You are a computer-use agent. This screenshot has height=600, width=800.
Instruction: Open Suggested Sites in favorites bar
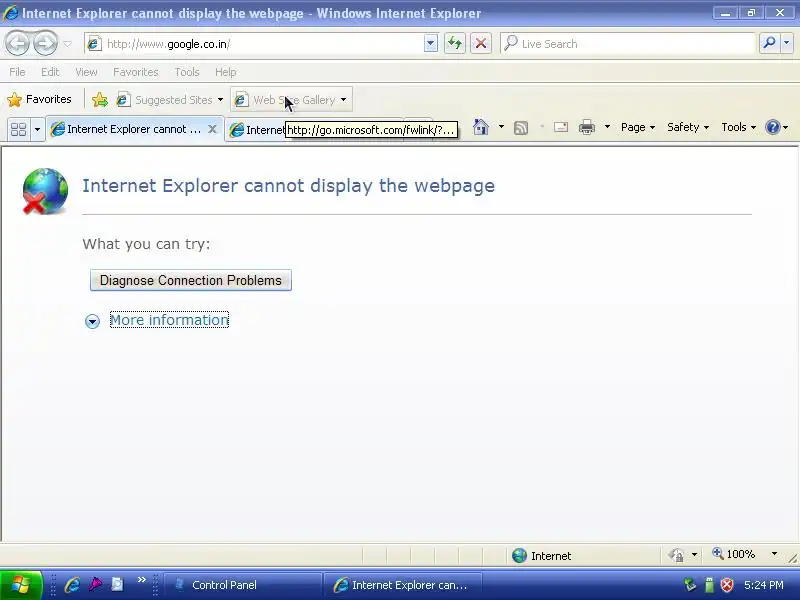tap(170, 99)
